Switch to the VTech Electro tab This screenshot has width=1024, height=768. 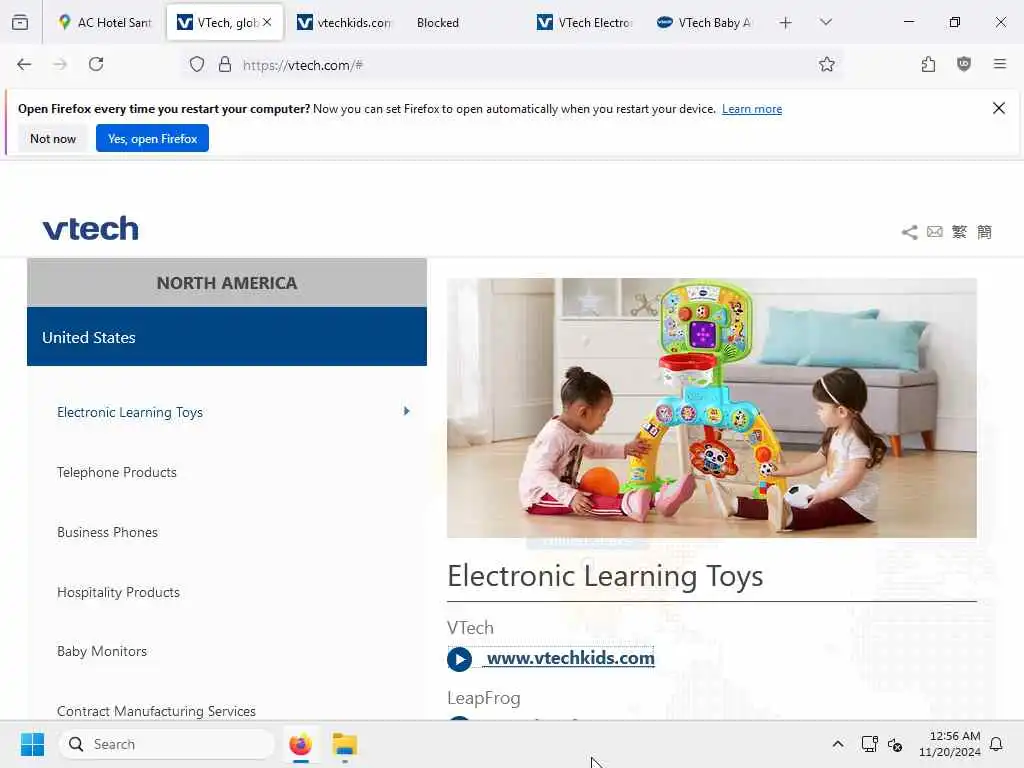tap(585, 23)
